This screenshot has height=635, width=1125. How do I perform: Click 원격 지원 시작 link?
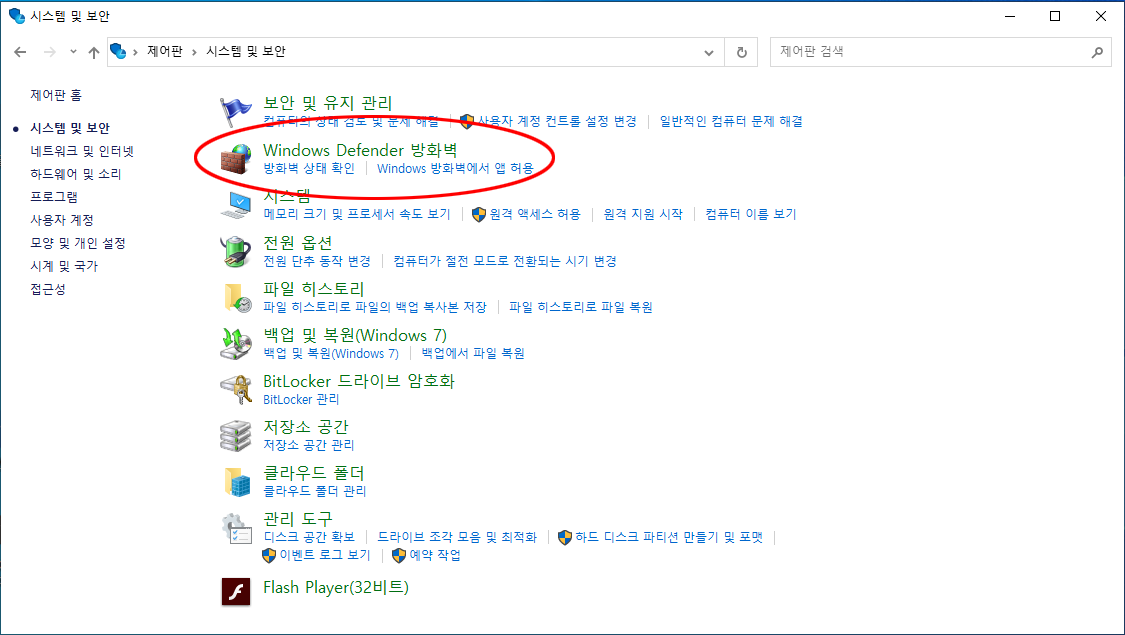[643, 214]
